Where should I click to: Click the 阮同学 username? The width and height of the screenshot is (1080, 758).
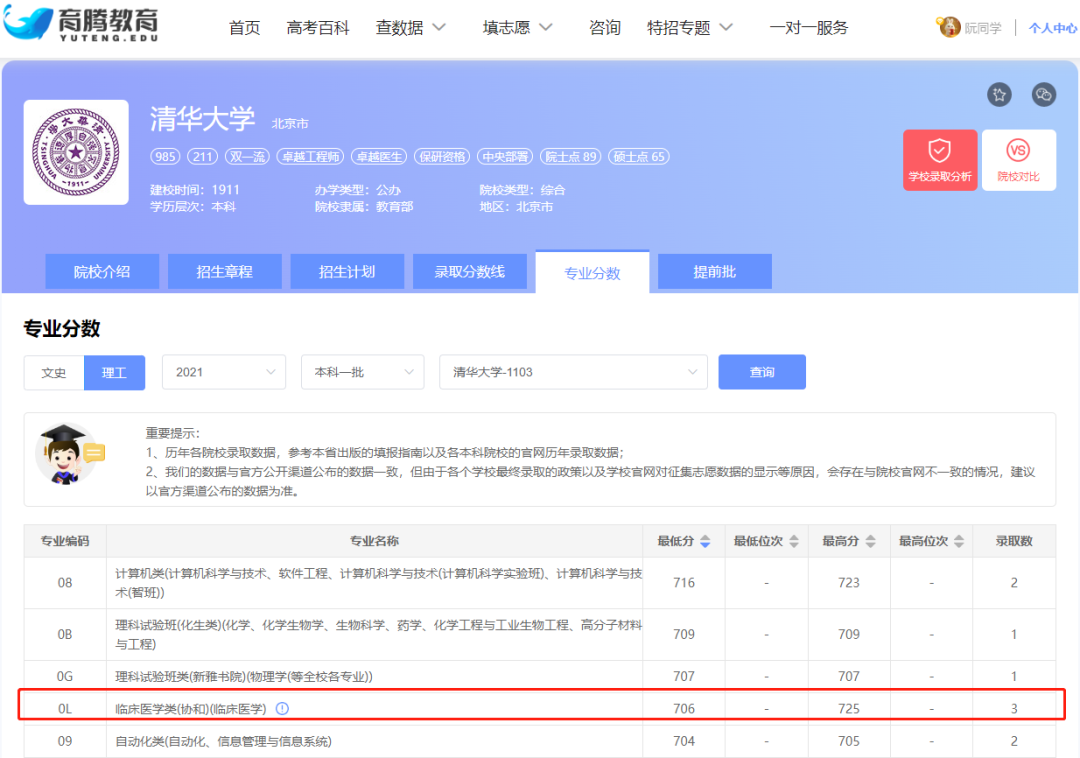click(x=982, y=28)
